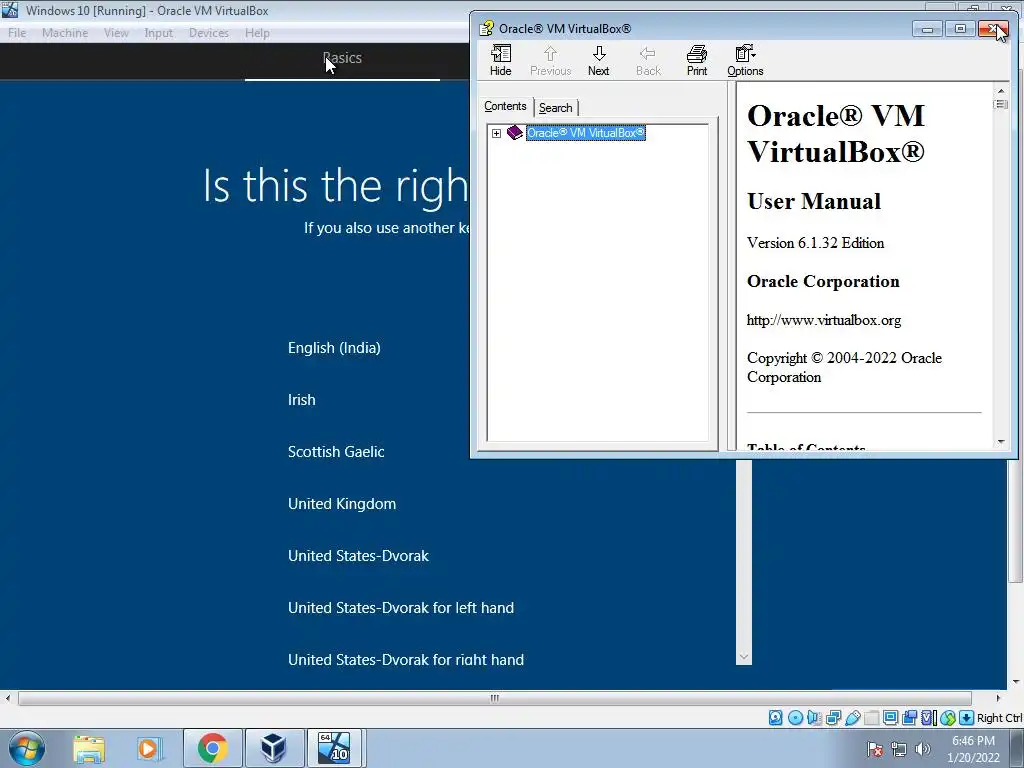The width and height of the screenshot is (1024, 768).
Task: Switch to VirtualBox Manager taskbar icon
Action: [x=274, y=748]
